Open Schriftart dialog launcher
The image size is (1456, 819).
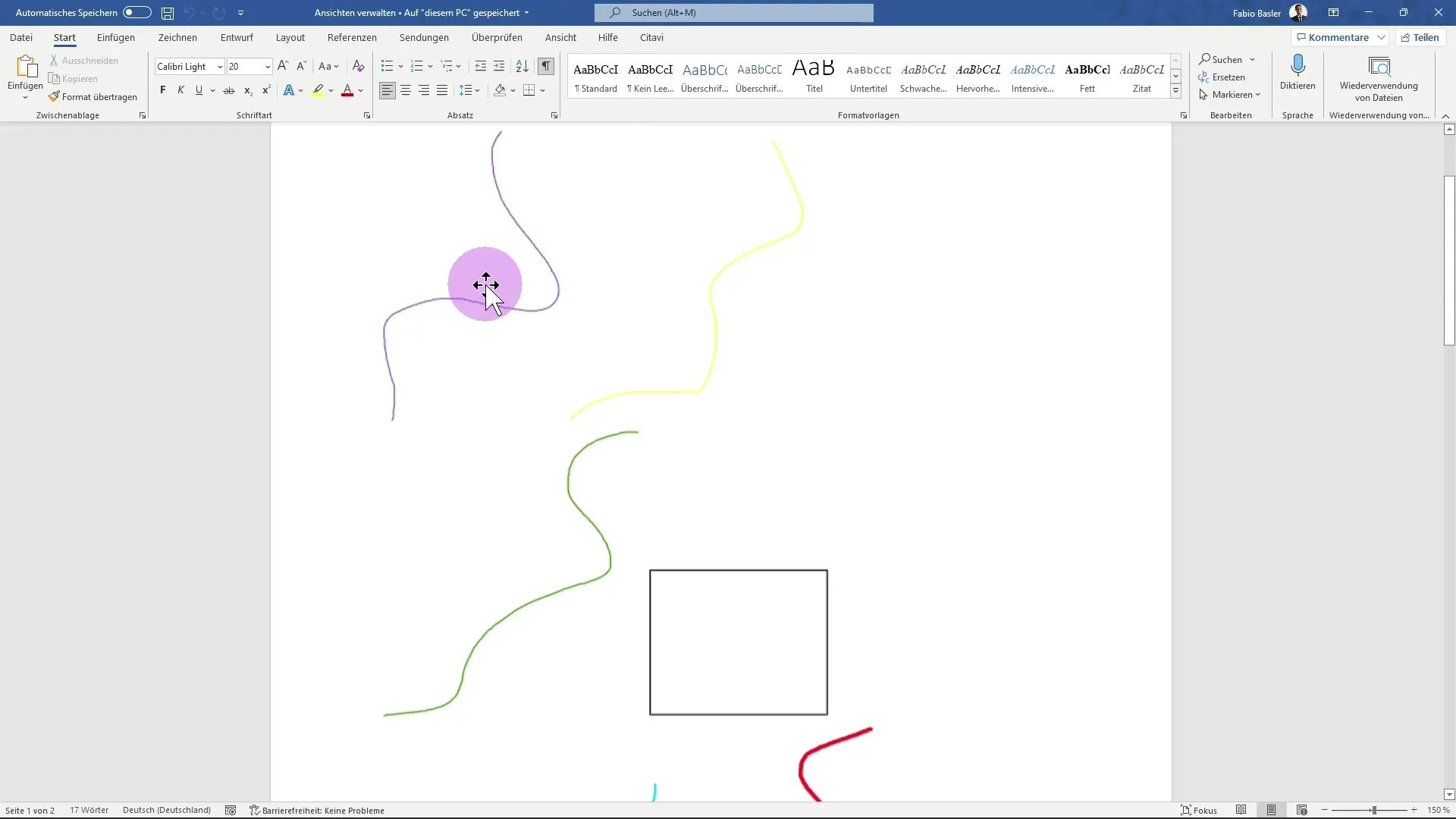367,116
